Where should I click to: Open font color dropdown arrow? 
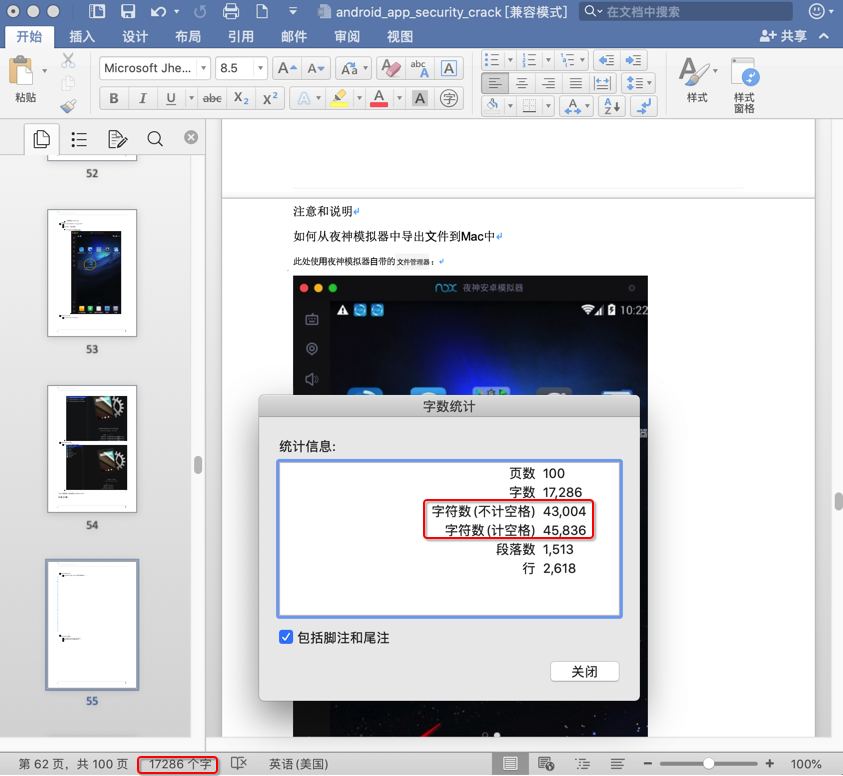(399, 98)
